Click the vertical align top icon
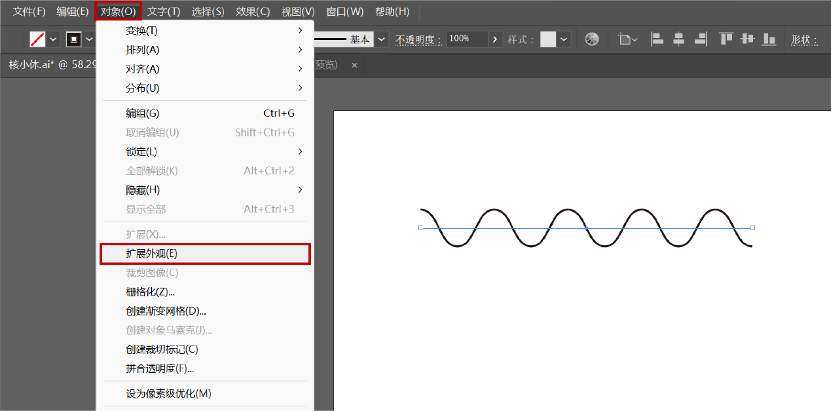This screenshot has height=412, width=832. (726, 39)
